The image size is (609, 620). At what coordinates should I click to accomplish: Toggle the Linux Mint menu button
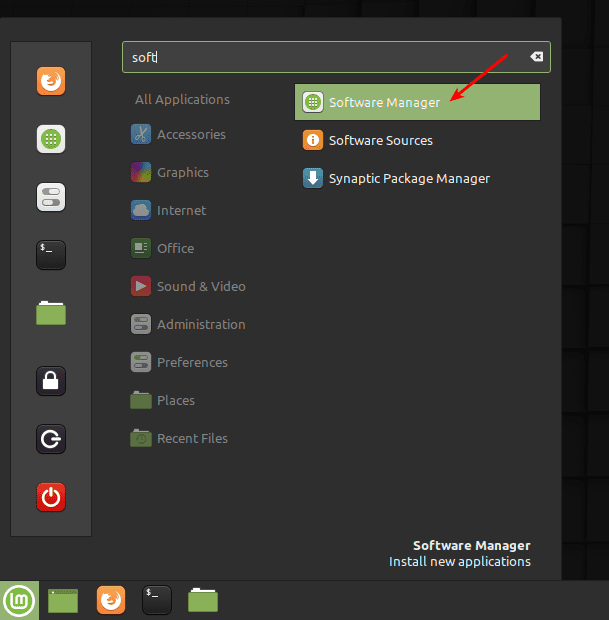19,600
